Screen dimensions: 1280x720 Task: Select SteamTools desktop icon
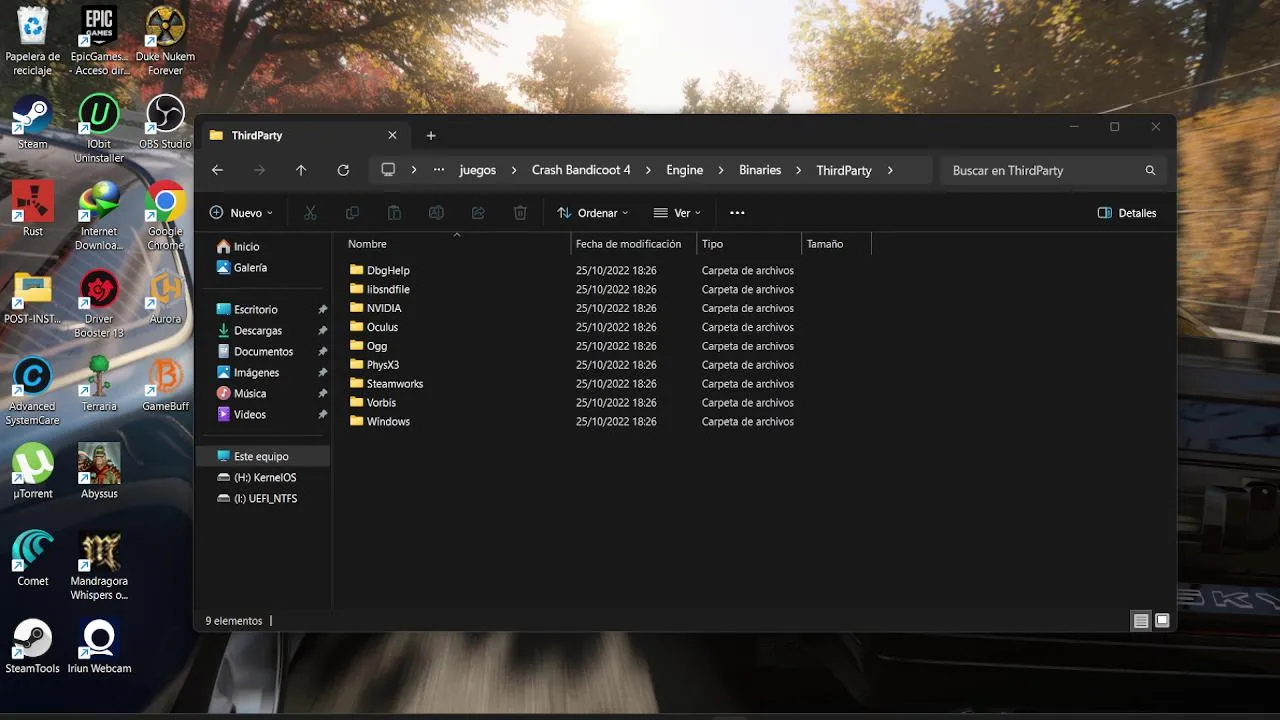(x=32, y=646)
